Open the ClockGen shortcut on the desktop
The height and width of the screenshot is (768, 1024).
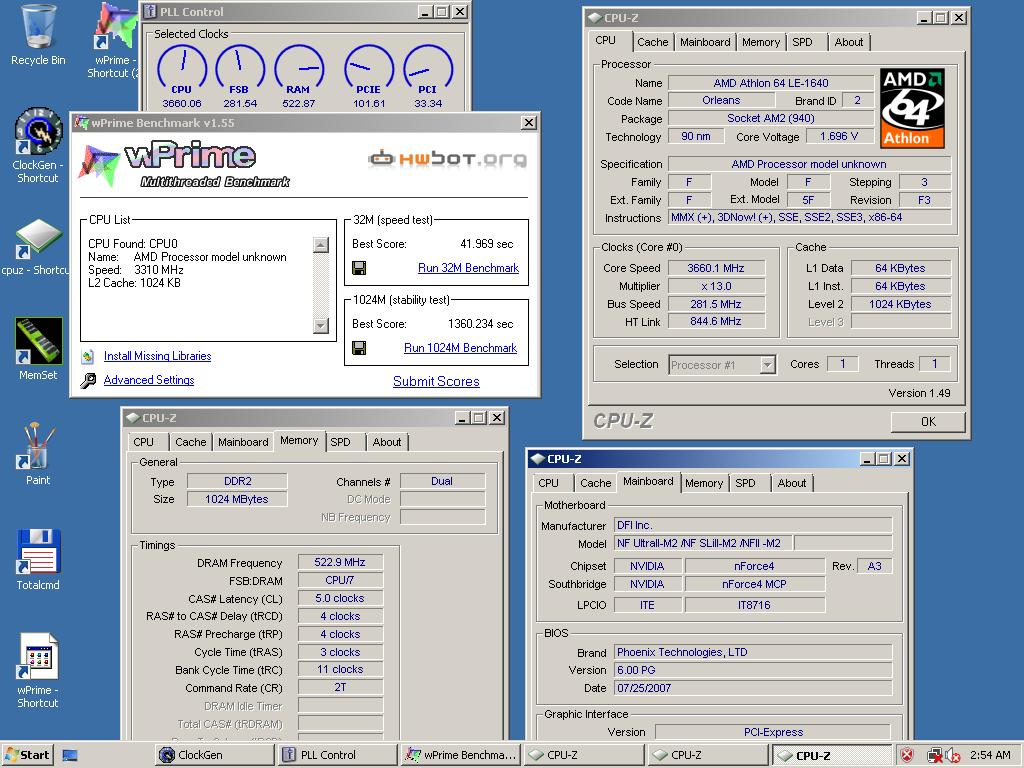click(38, 132)
